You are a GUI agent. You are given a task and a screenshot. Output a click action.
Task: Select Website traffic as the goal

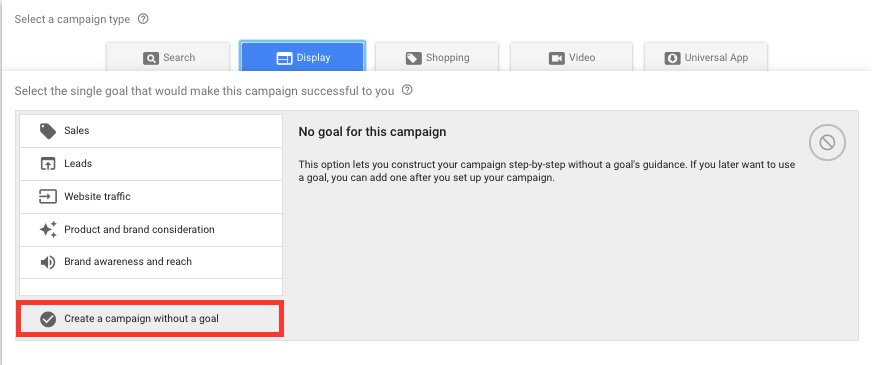click(151, 196)
